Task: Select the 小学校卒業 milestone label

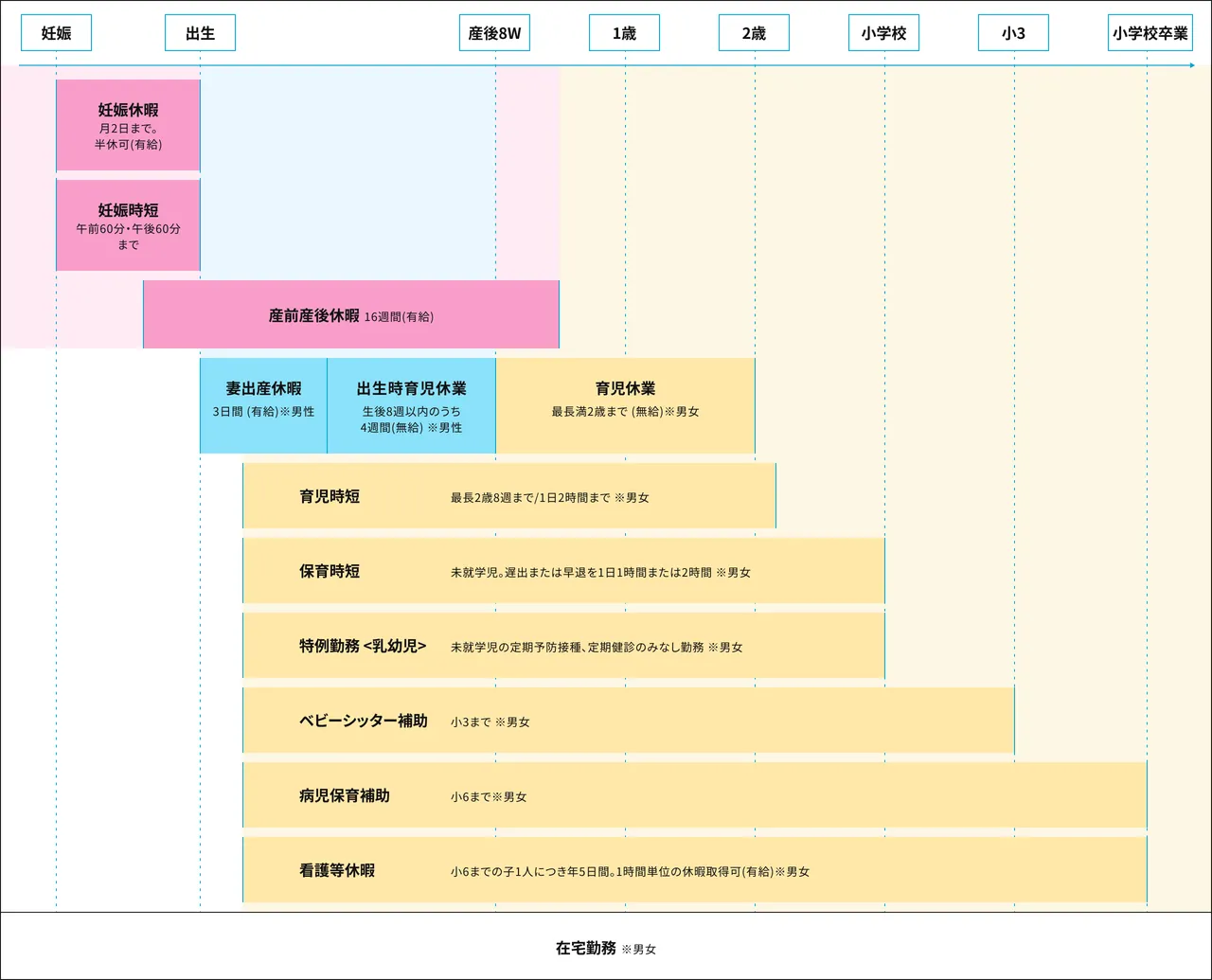Action: coord(1150,32)
